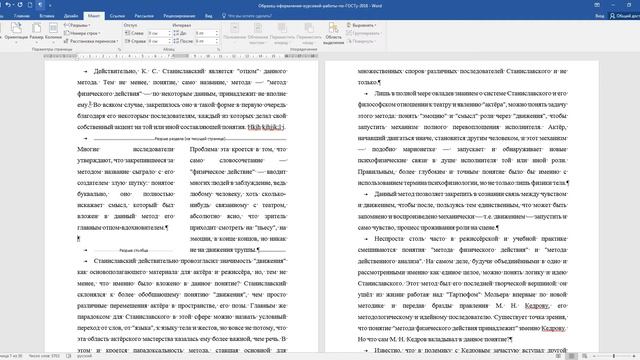This screenshot has width=640, height=360.
Task: Open the Размер page size menu
Action: pyautogui.click(x=36, y=32)
